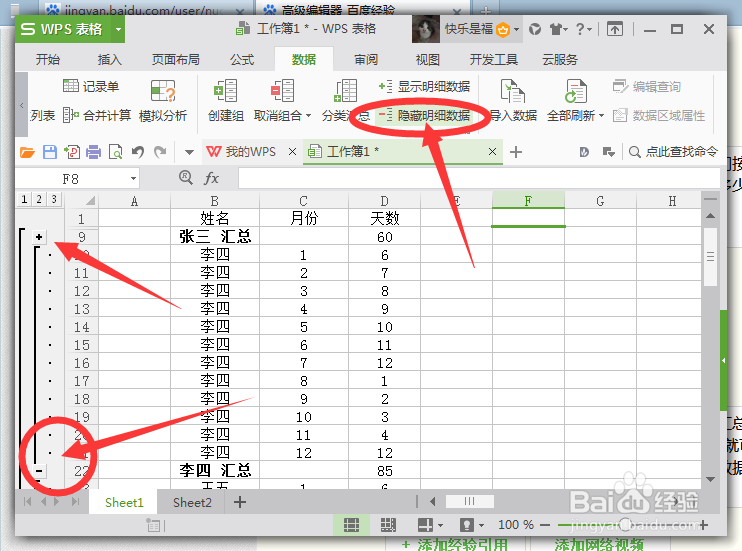Click the open folder icon in quick toolbar
Viewport: 742px width, 551px height.
coord(27,152)
